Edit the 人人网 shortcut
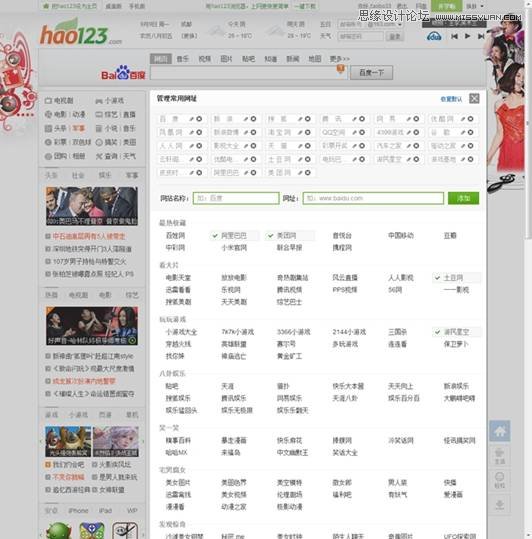 point(192,146)
